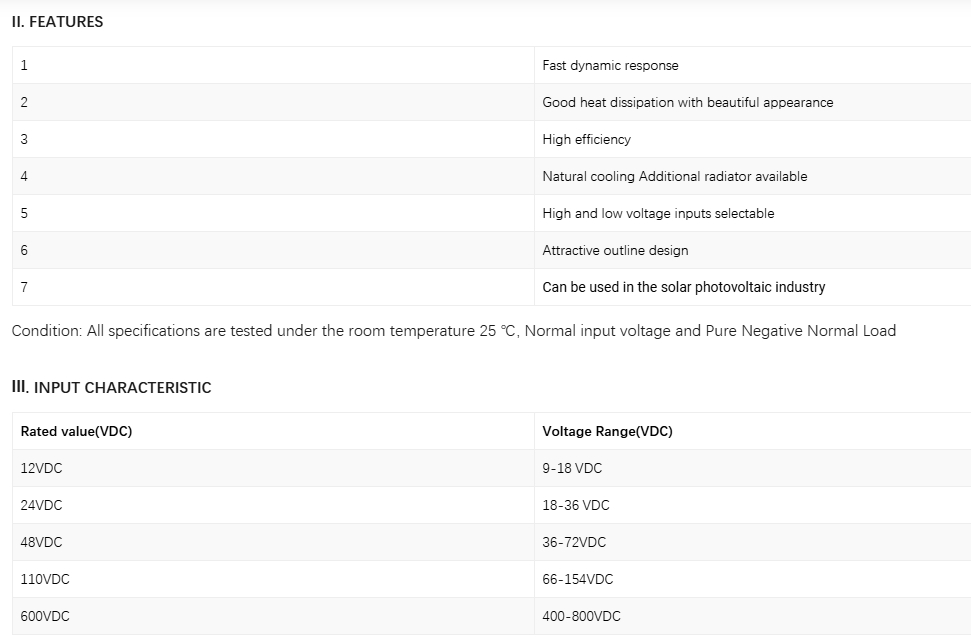Click the III. INPUT CHARACTERISTIC heading

pyautogui.click(x=111, y=388)
